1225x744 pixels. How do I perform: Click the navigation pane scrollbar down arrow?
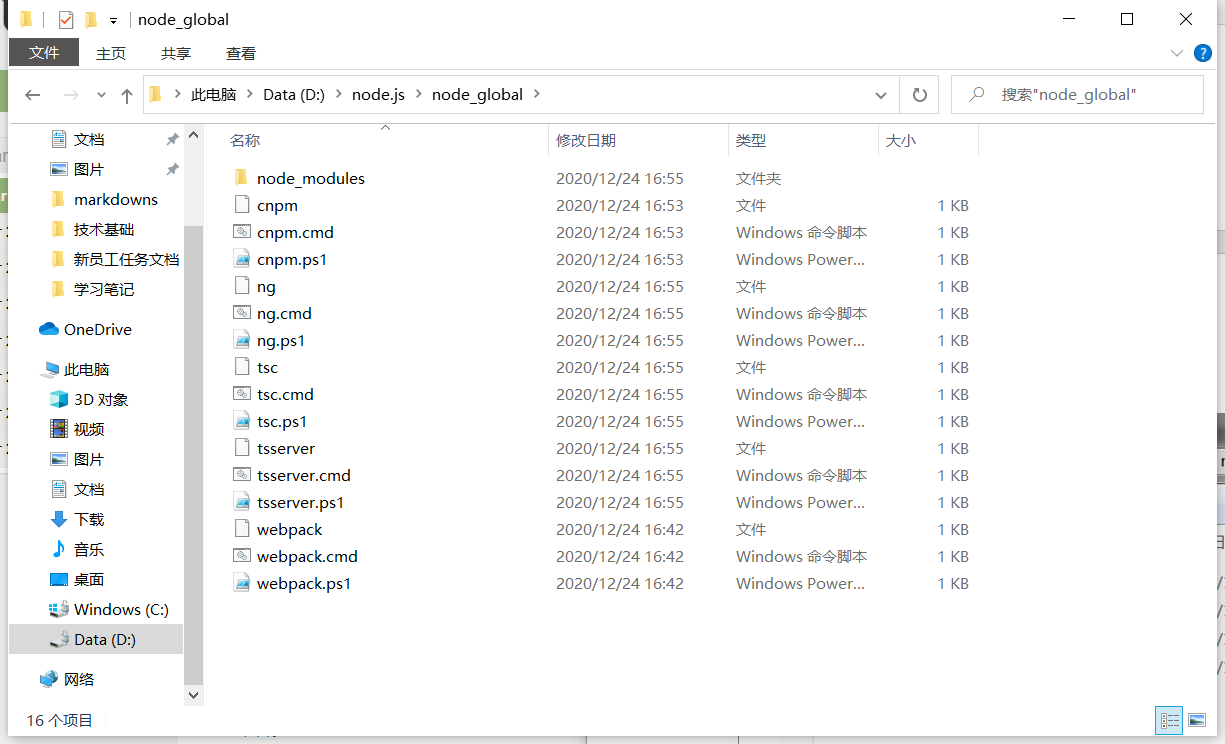[x=194, y=694]
